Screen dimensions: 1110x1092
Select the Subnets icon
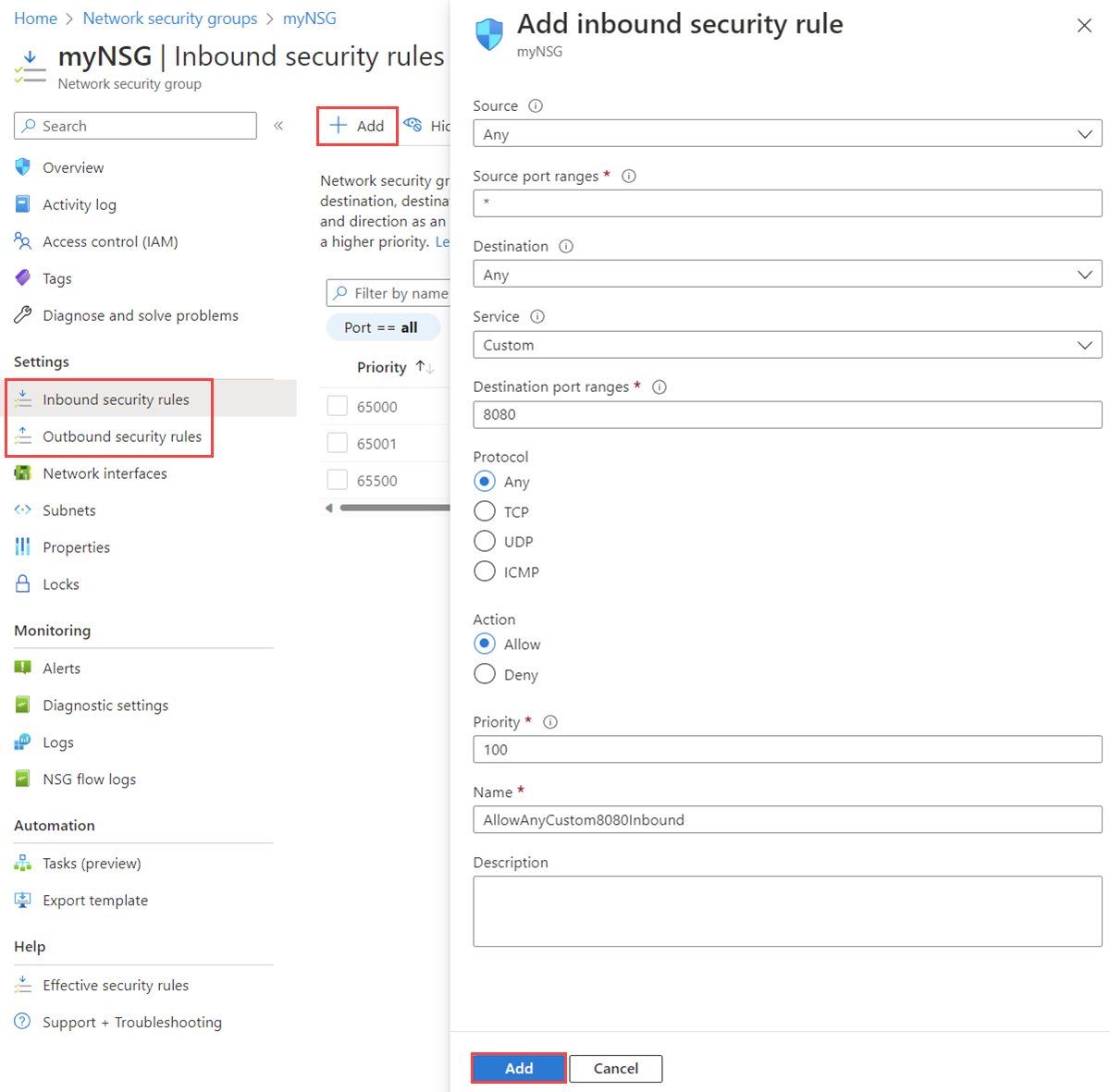[23, 509]
